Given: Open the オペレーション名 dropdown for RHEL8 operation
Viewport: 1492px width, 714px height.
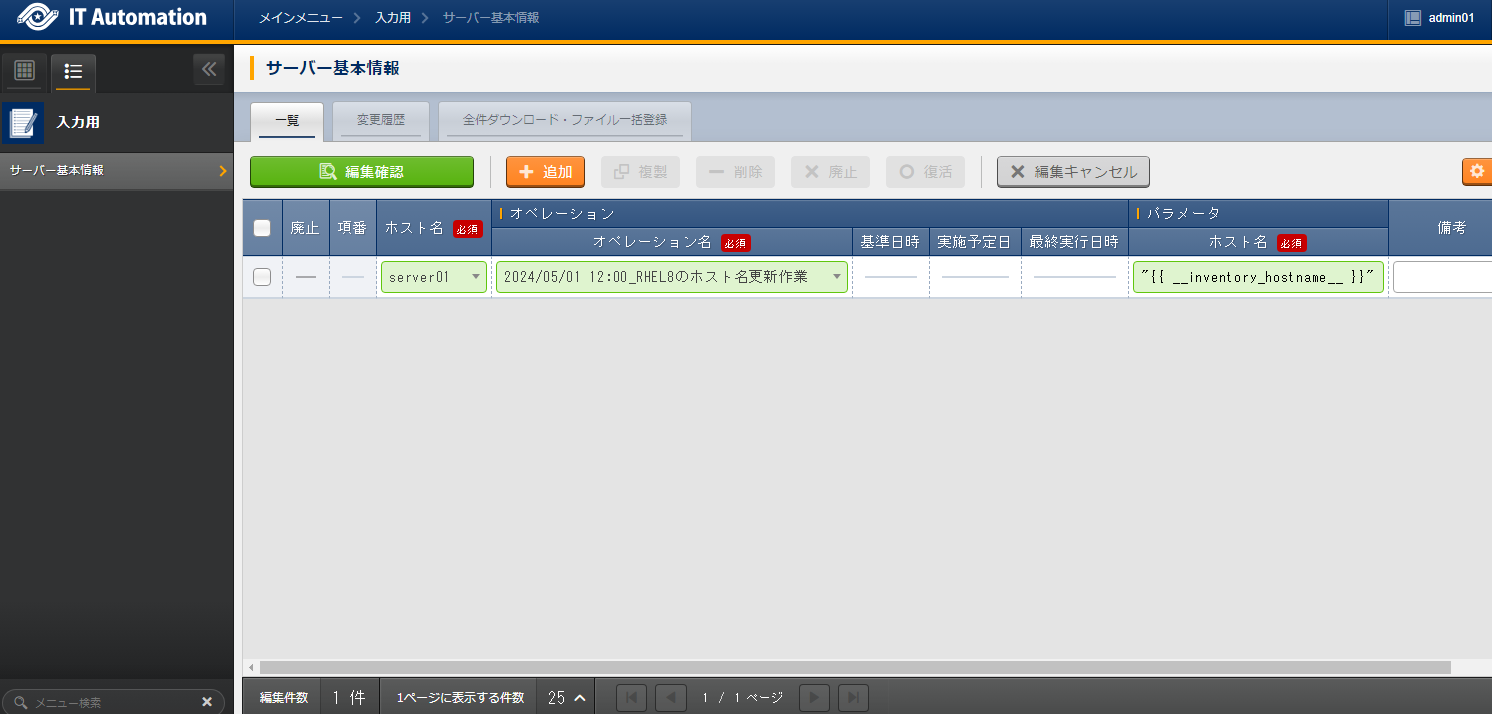Looking at the screenshot, I should pyautogui.click(x=671, y=277).
